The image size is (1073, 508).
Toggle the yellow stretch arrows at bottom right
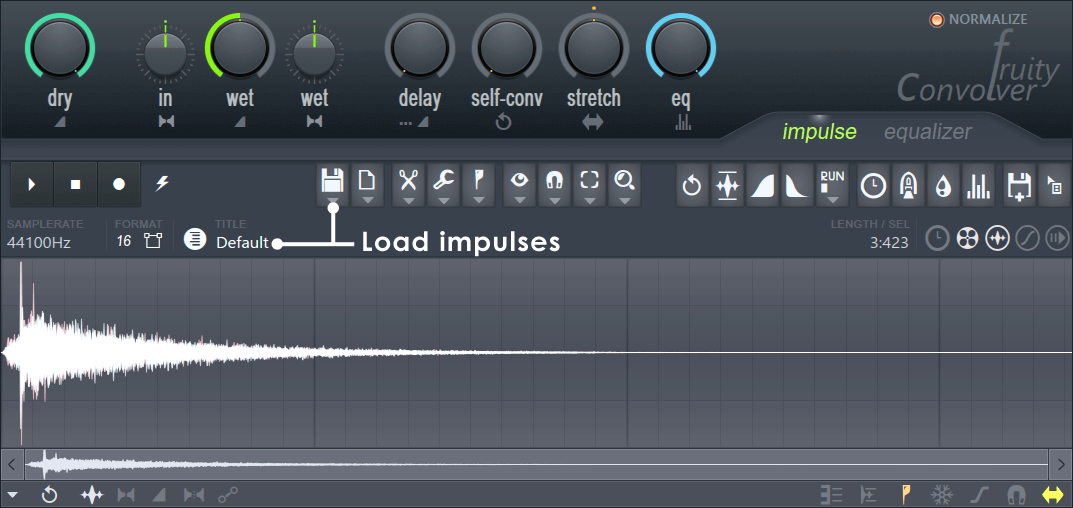coord(1052,494)
